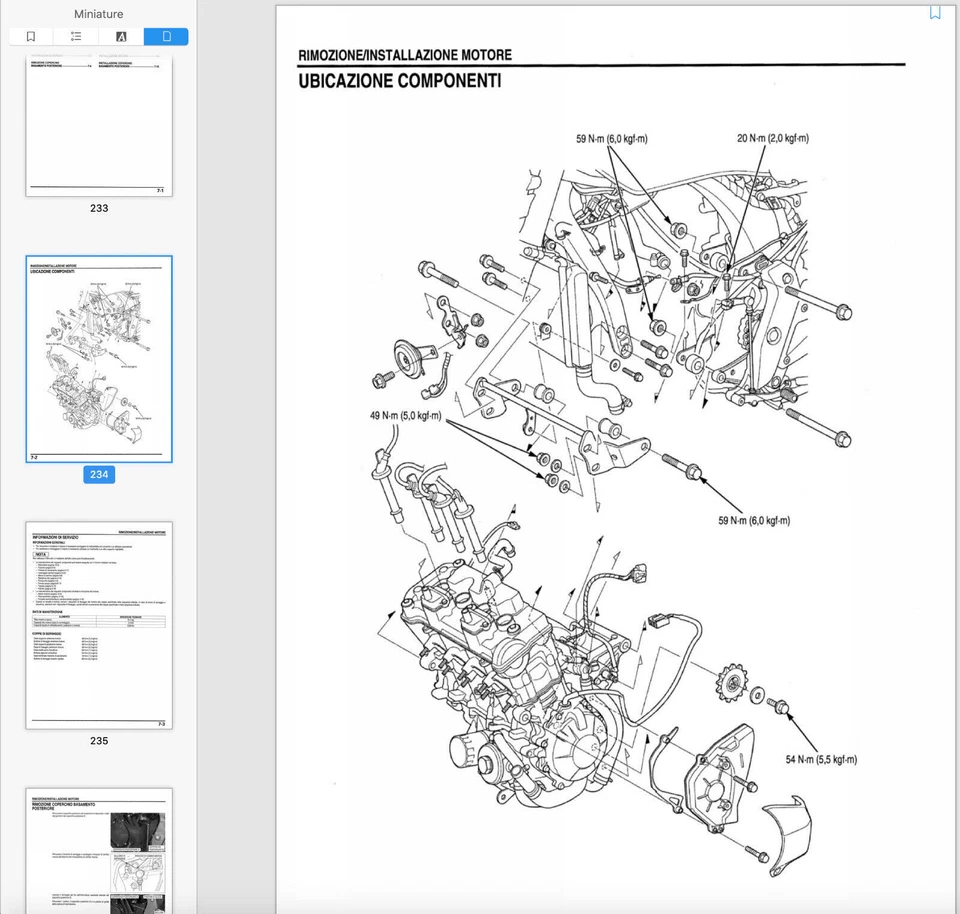Open the Bookmarks view in the sidebar

pos(29,36)
